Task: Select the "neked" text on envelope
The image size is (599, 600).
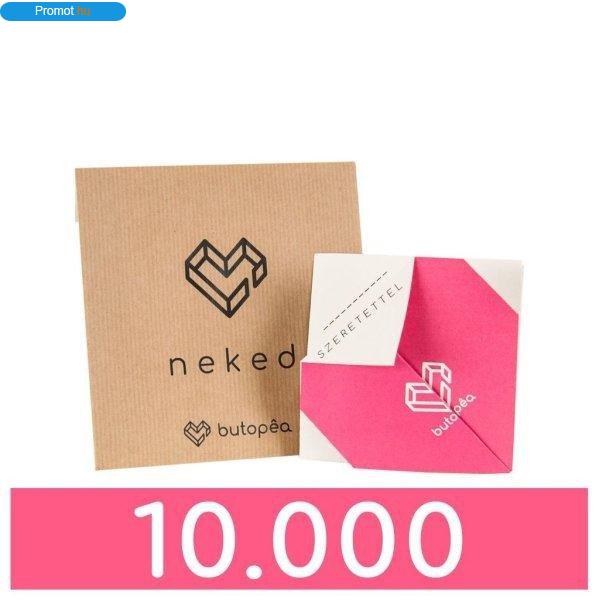Action: 233,360
